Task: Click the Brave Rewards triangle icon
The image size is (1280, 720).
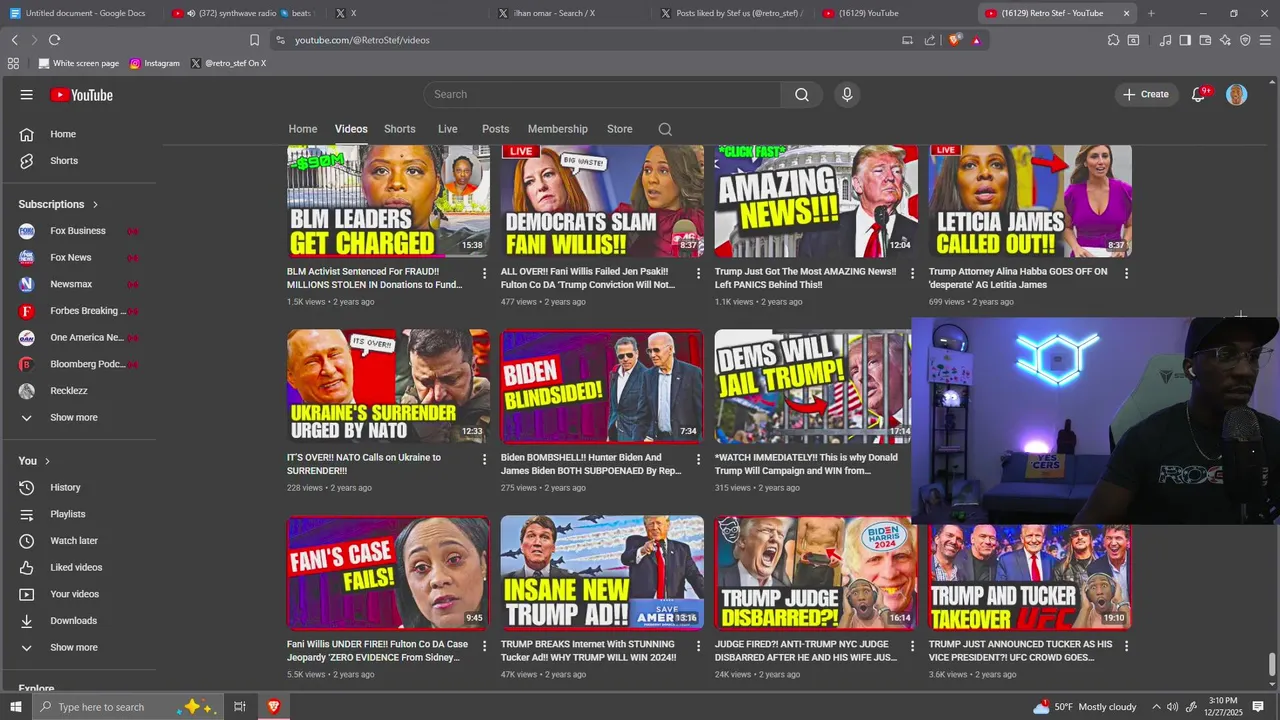Action: [x=976, y=40]
